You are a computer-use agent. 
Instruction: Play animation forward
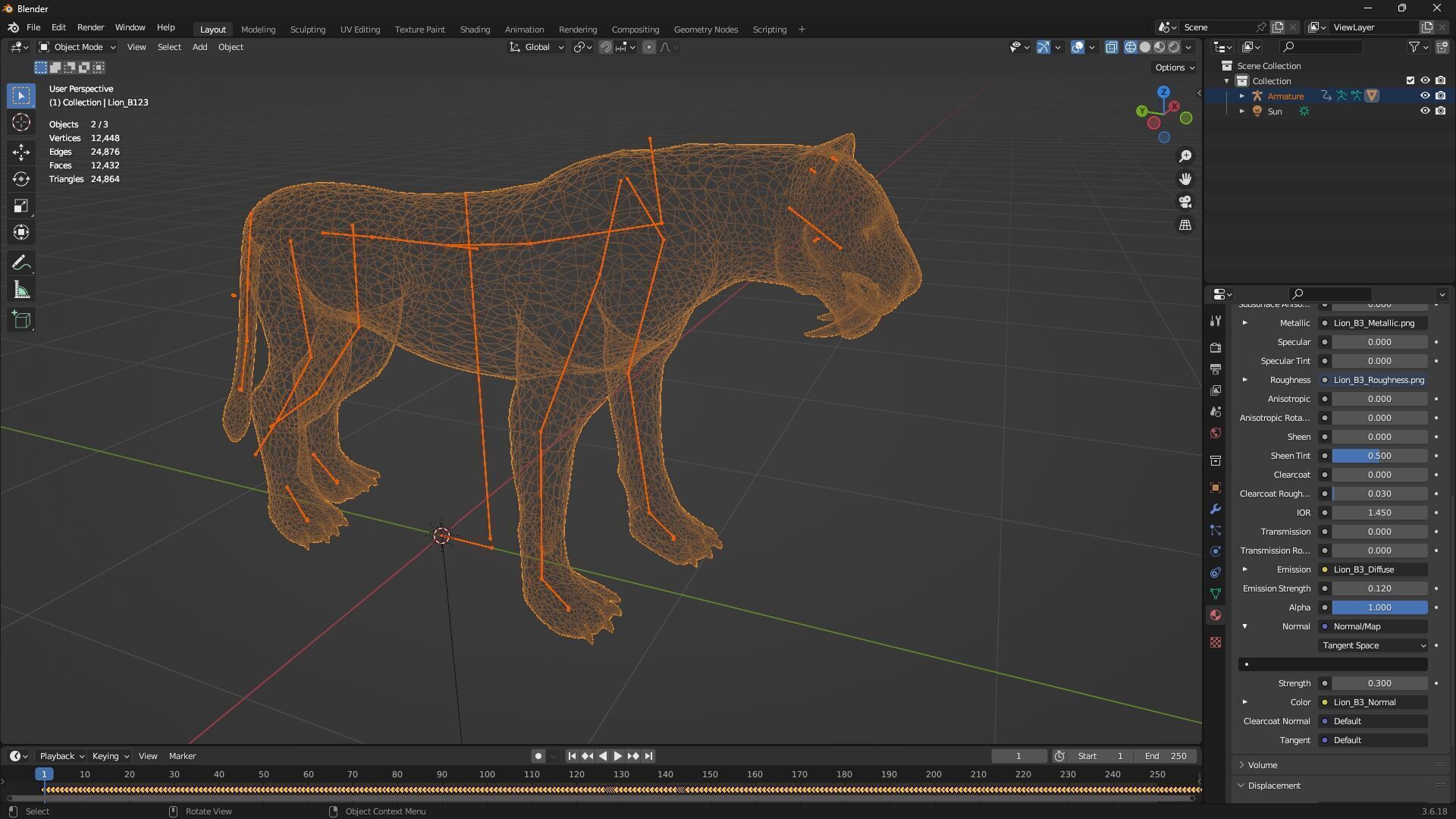(x=617, y=756)
